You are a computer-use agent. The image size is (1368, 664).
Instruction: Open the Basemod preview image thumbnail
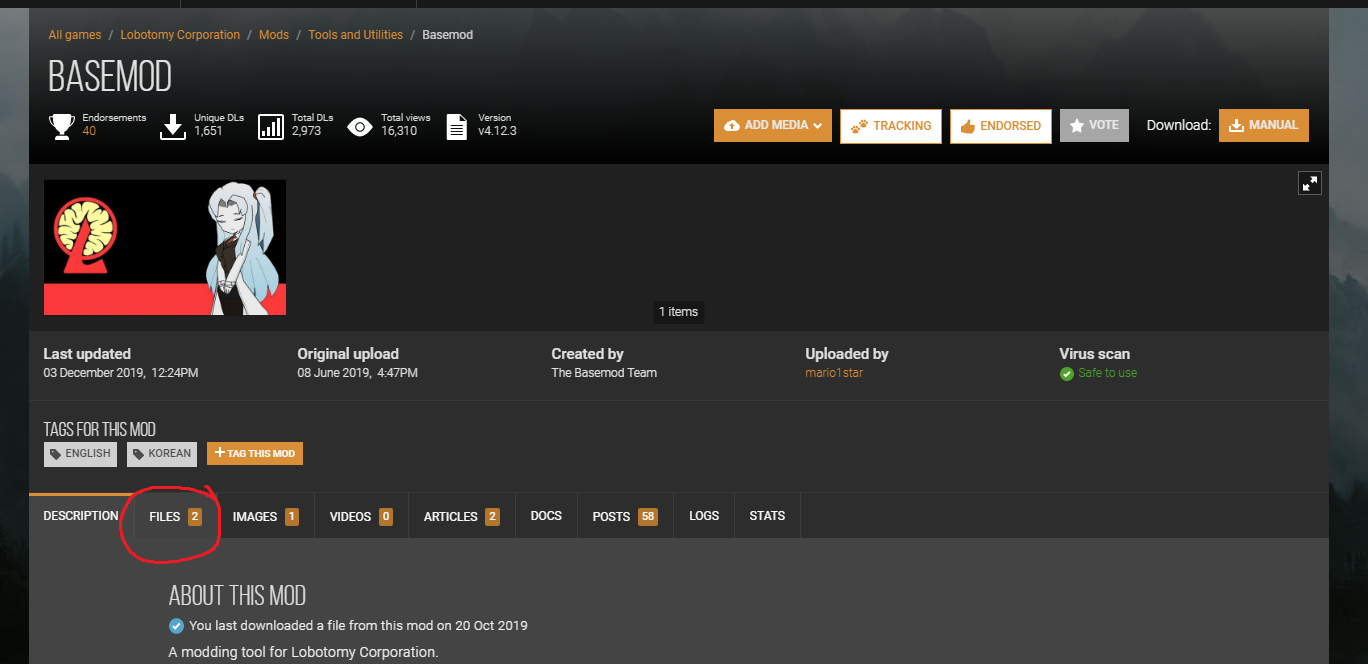(165, 247)
